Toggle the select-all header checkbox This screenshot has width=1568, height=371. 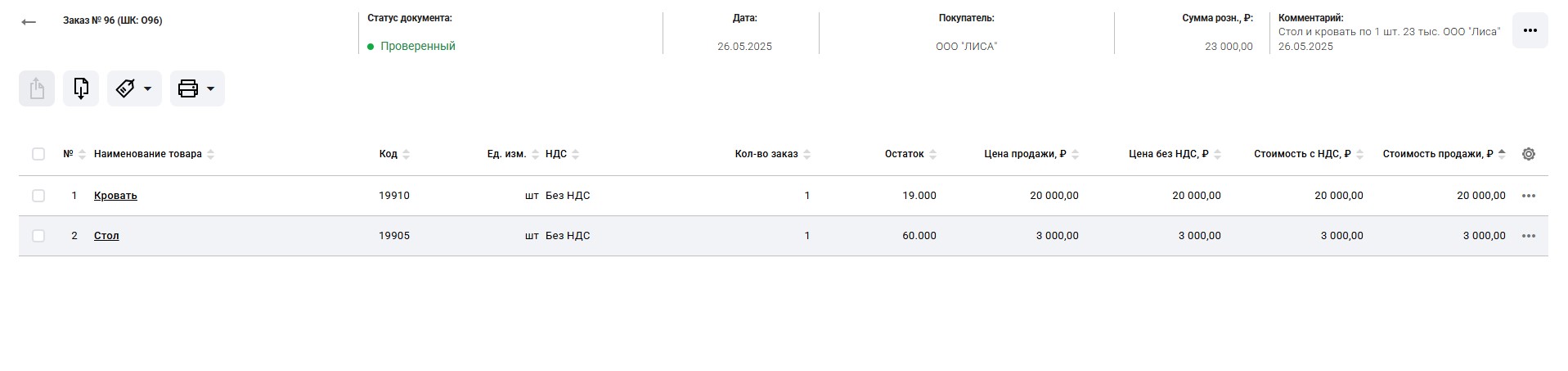tap(38, 154)
